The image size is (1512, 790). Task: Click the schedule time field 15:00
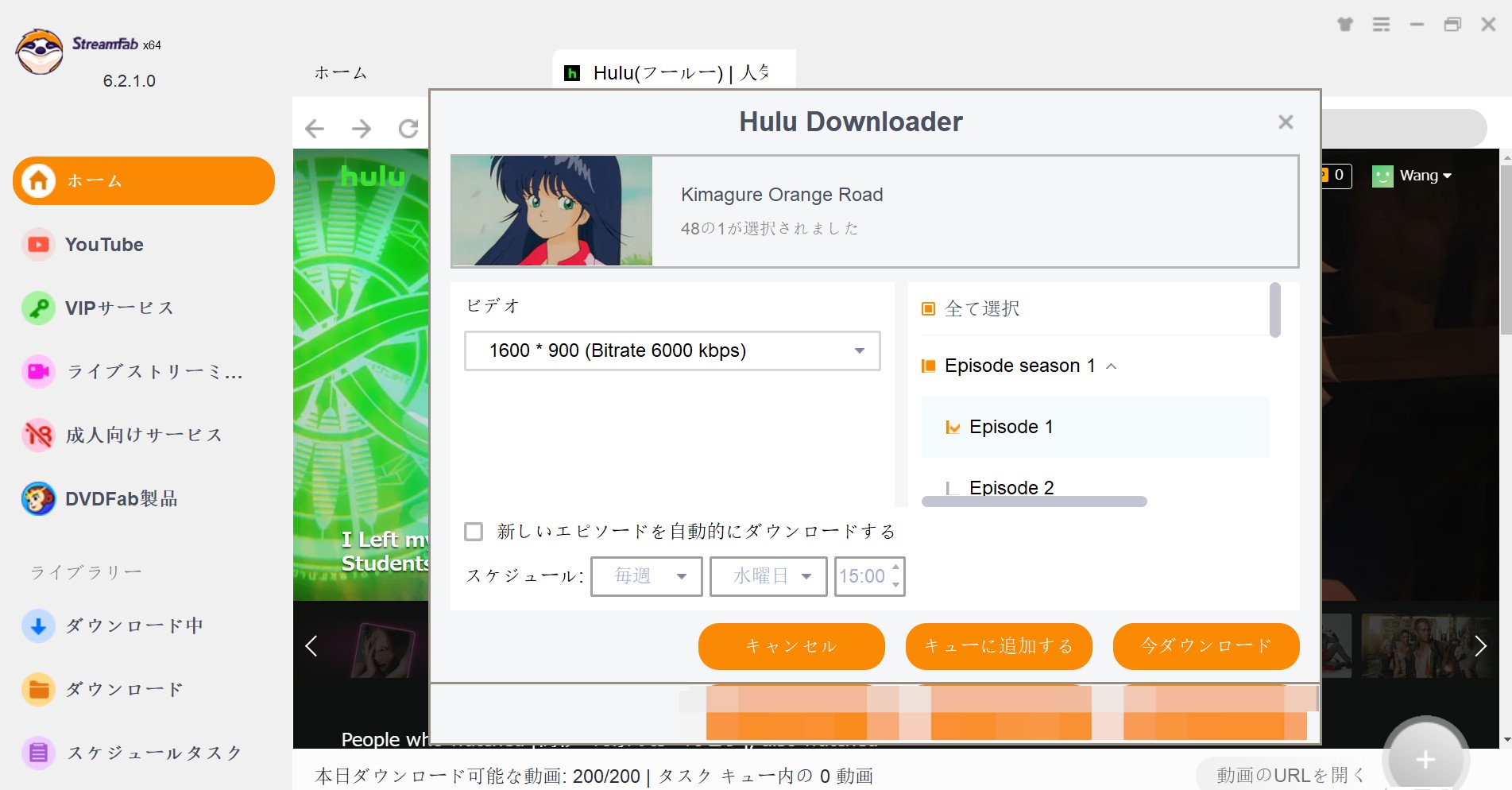tap(862, 576)
